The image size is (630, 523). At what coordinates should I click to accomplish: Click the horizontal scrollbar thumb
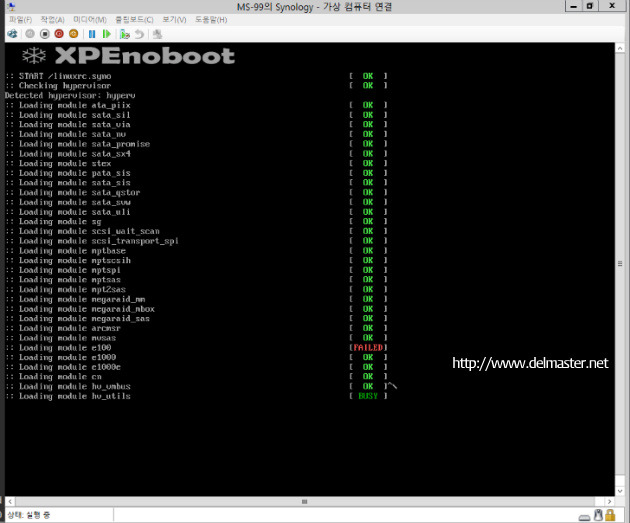click(305, 501)
